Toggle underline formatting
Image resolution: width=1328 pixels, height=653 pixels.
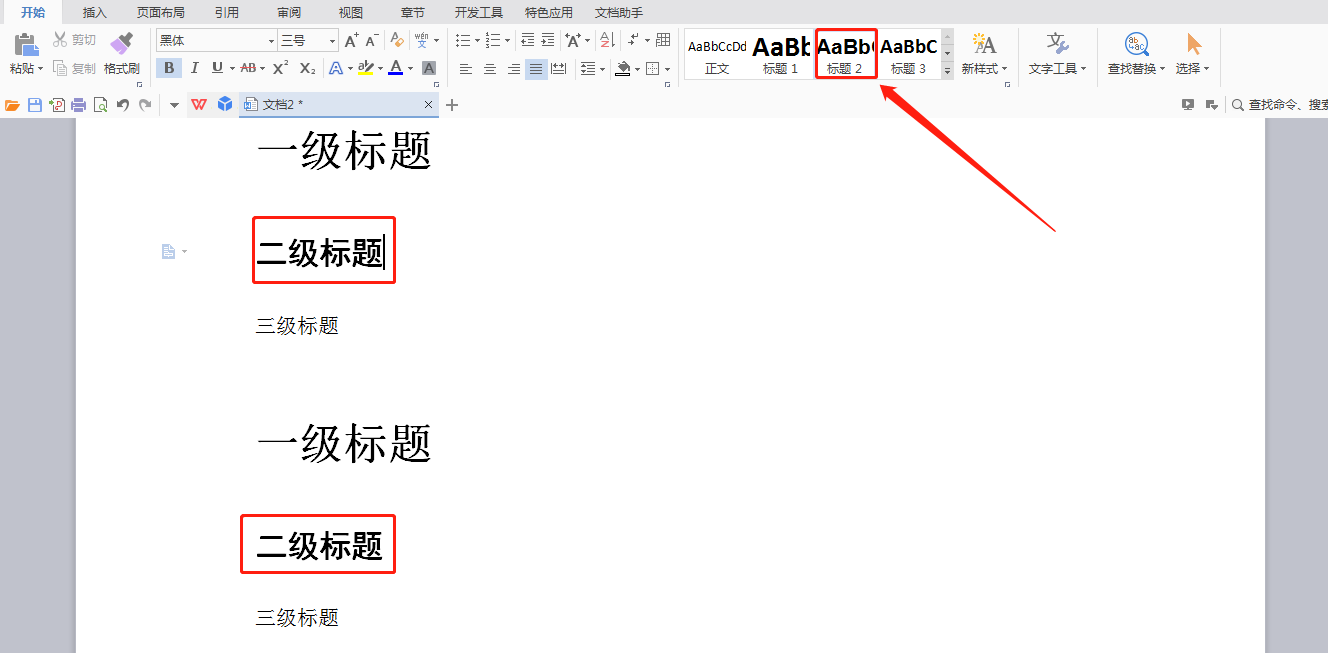click(x=217, y=68)
